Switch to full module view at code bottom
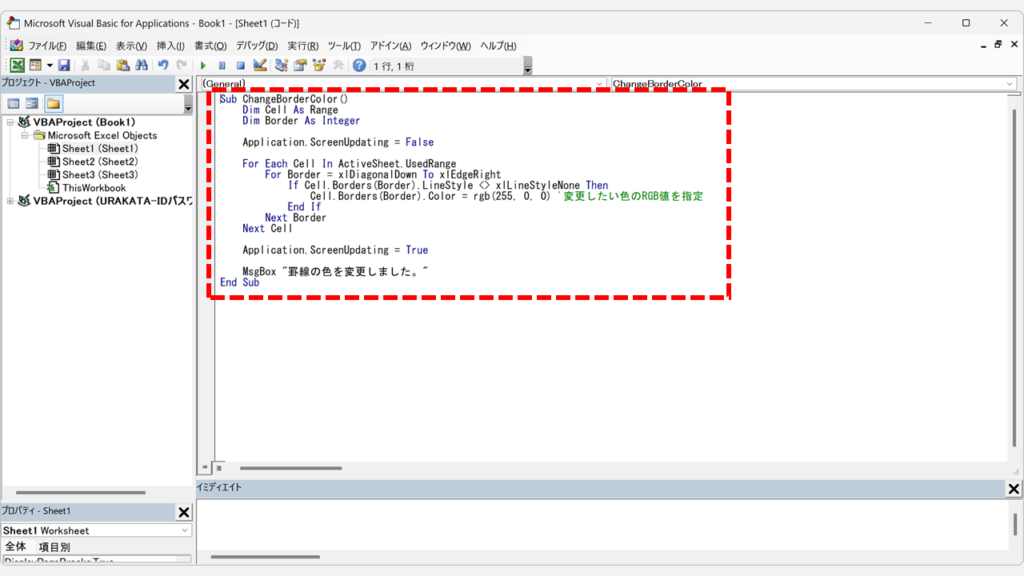This screenshot has height=576, width=1024. (x=219, y=467)
